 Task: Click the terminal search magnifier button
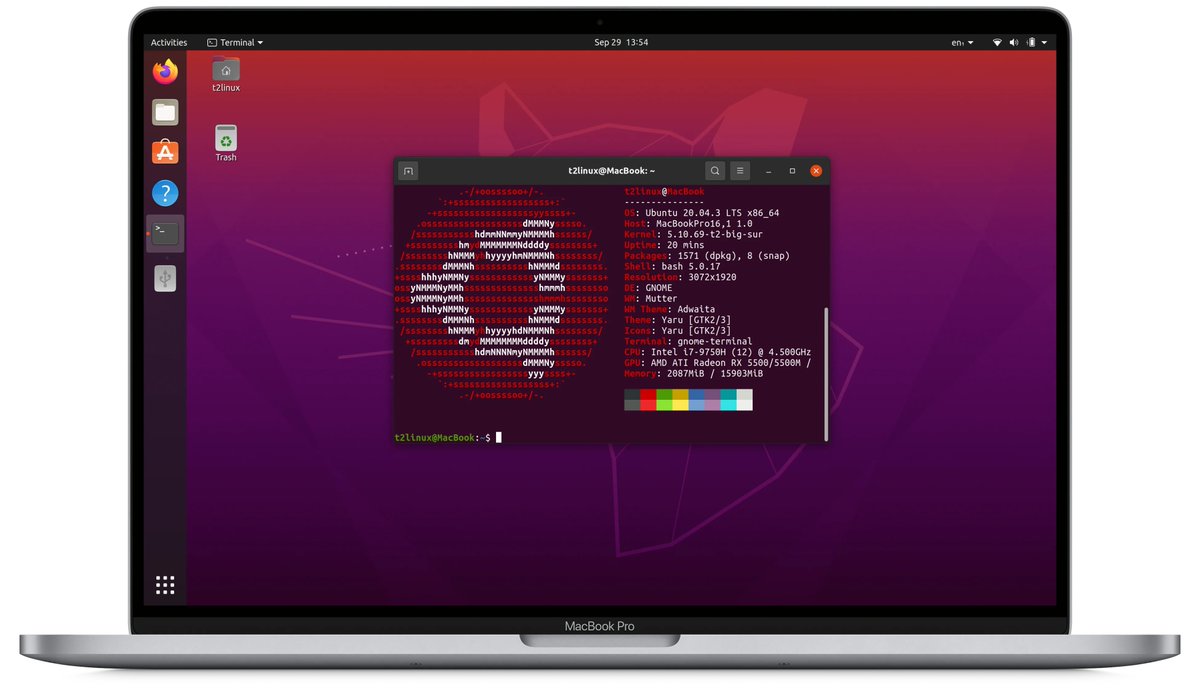point(714,171)
